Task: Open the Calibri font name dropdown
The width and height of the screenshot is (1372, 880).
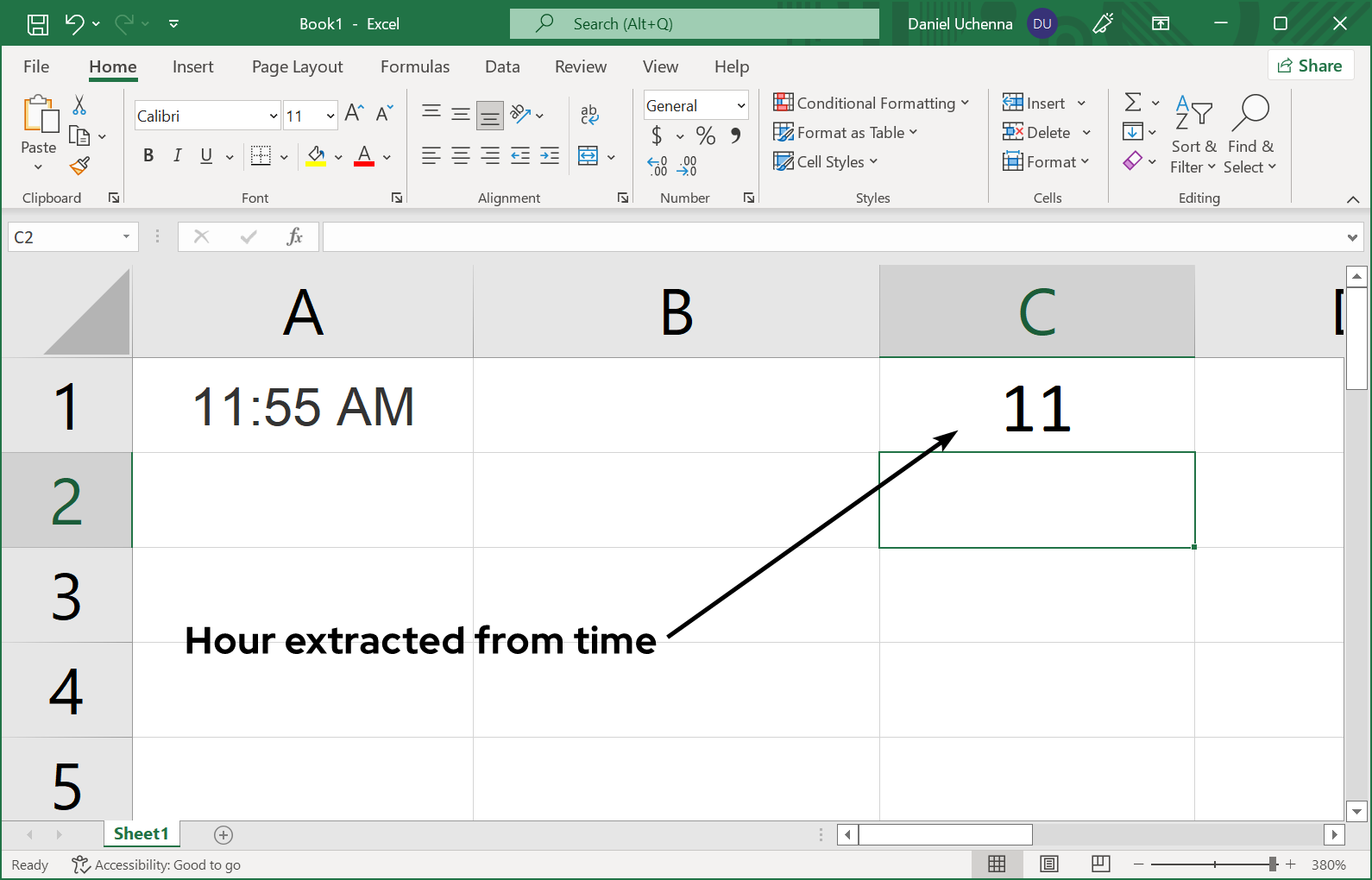Action: (x=274, y=116)
